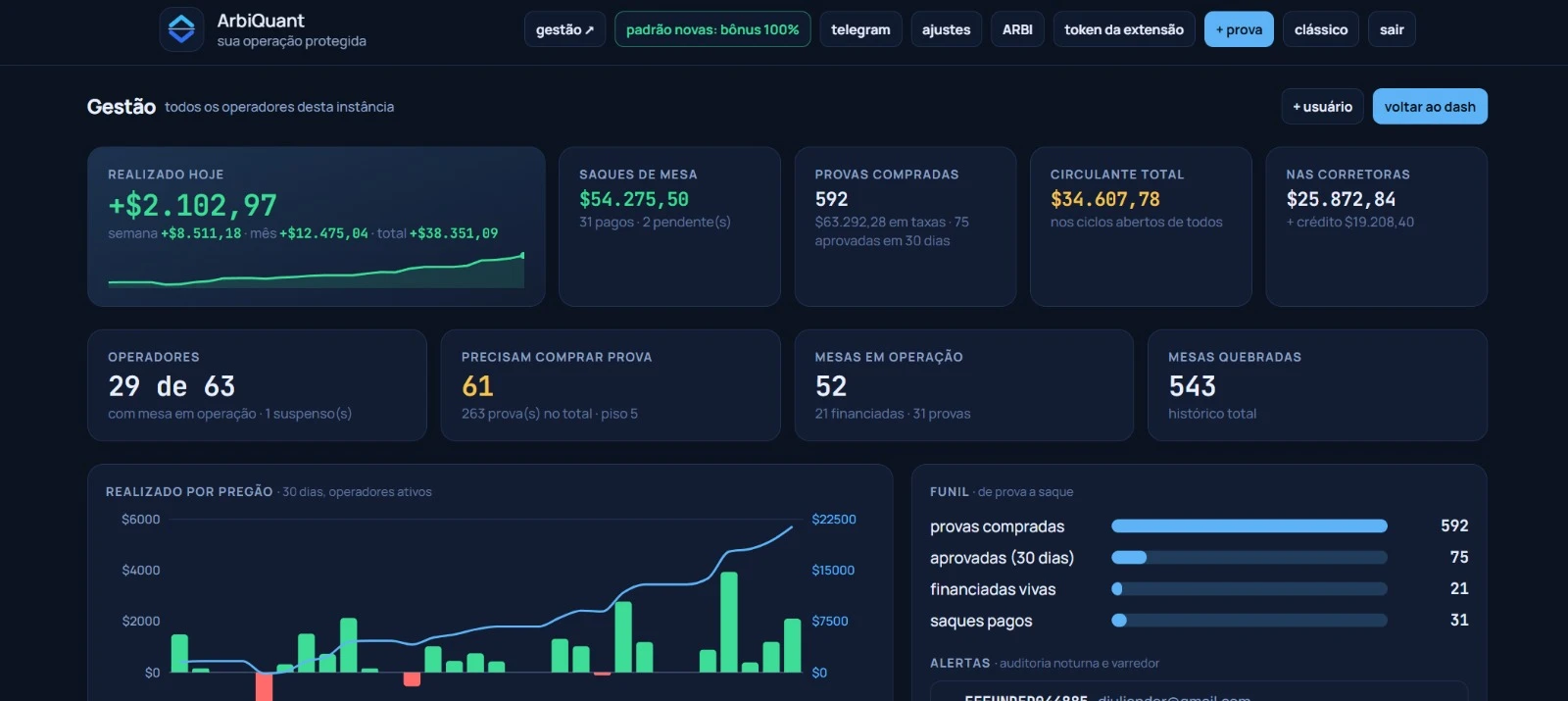Click the Operadores 29 de 63 value
Screen dimensions: 1568x701
(171, 386)
